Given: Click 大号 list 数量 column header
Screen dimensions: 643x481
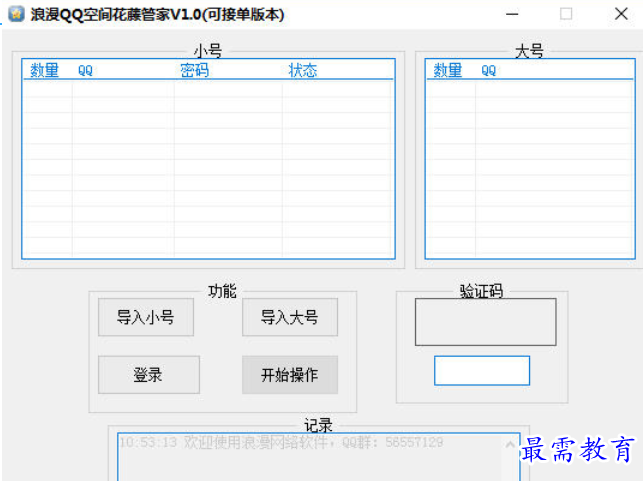Looking at the screenshot, I should point(450,70).
